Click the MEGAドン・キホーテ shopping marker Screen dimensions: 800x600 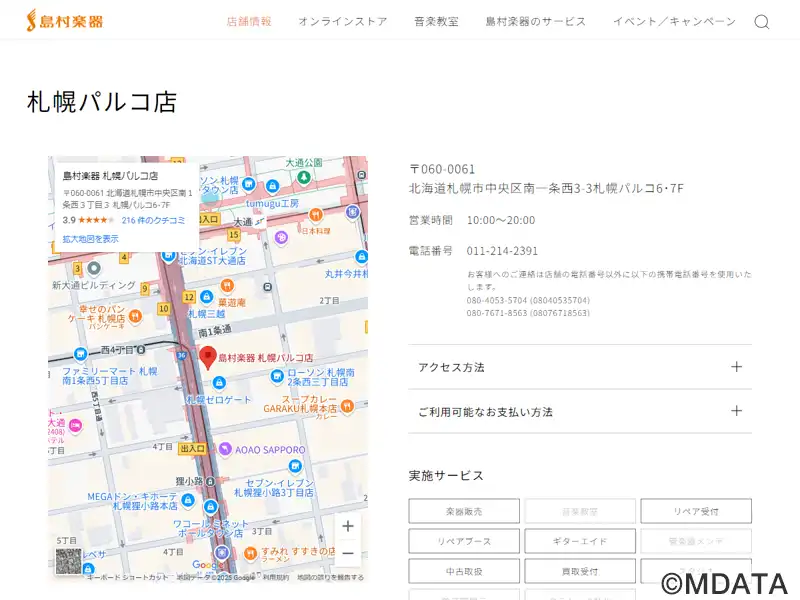pos(188,499)
